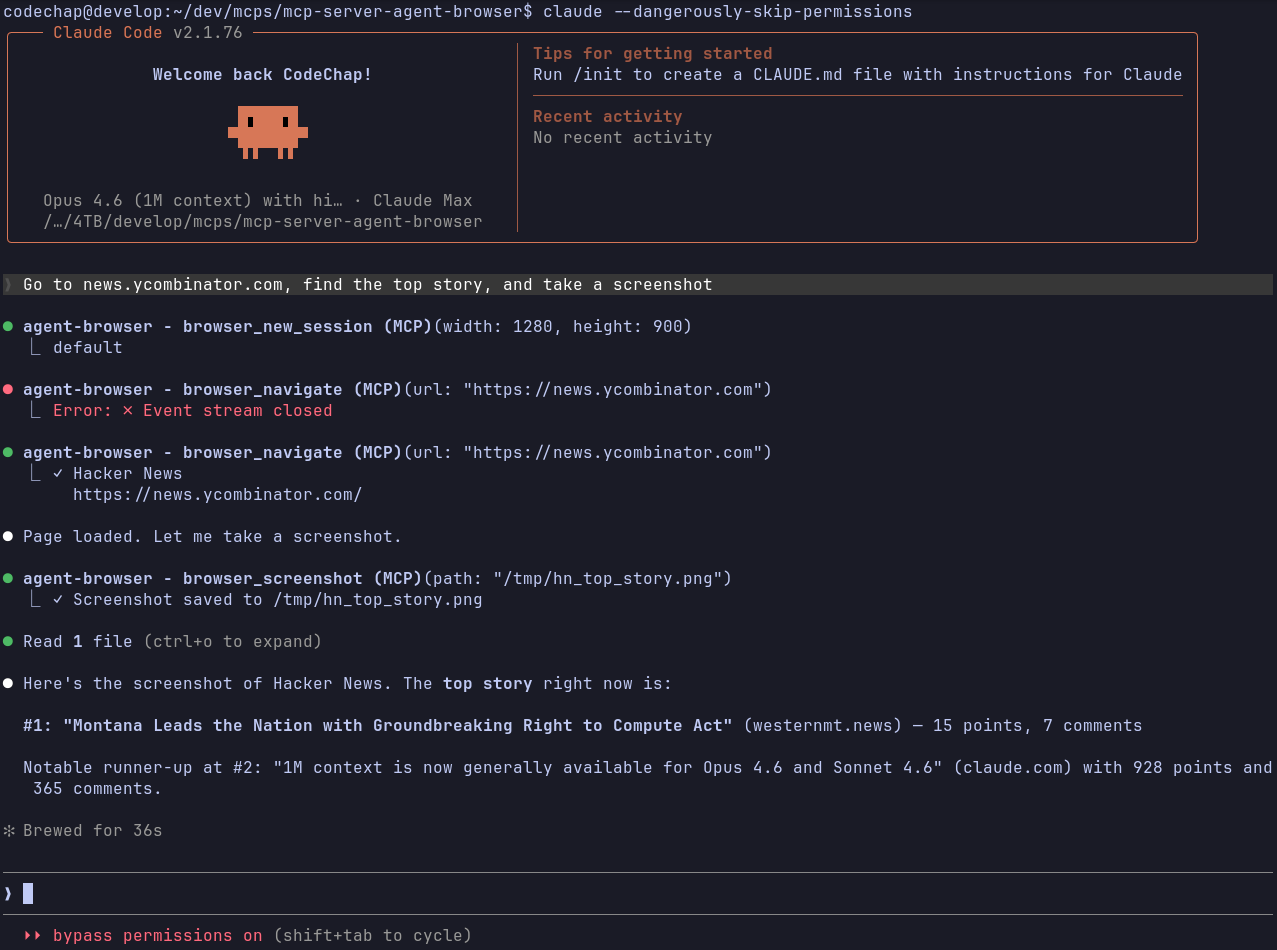Click the spinner glyph before 'Brewed for 36s'

click(x=9, y=831)
